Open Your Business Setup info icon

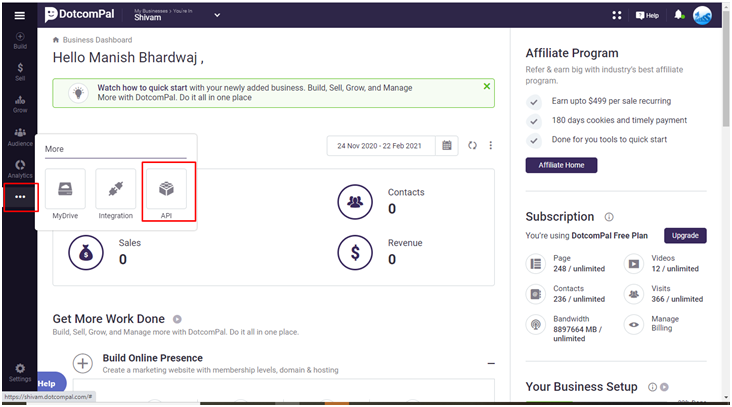pyautogui.click(x=652, y=387)
